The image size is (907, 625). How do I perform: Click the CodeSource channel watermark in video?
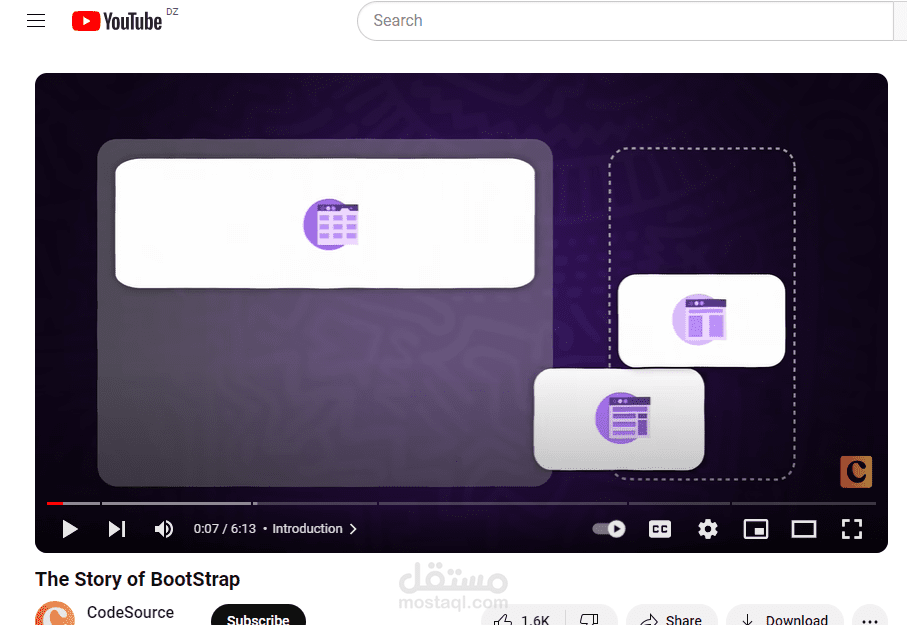coord(856,472)
